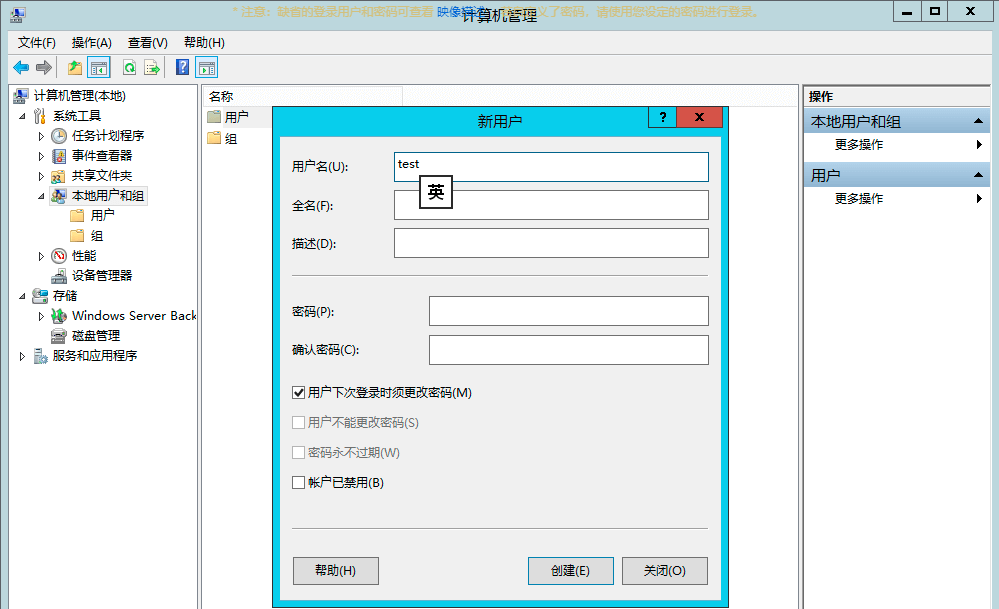Open the 帮助(H) menu
Screen dimensions: 999x609
pyautogui.click(x=204, y=43)
